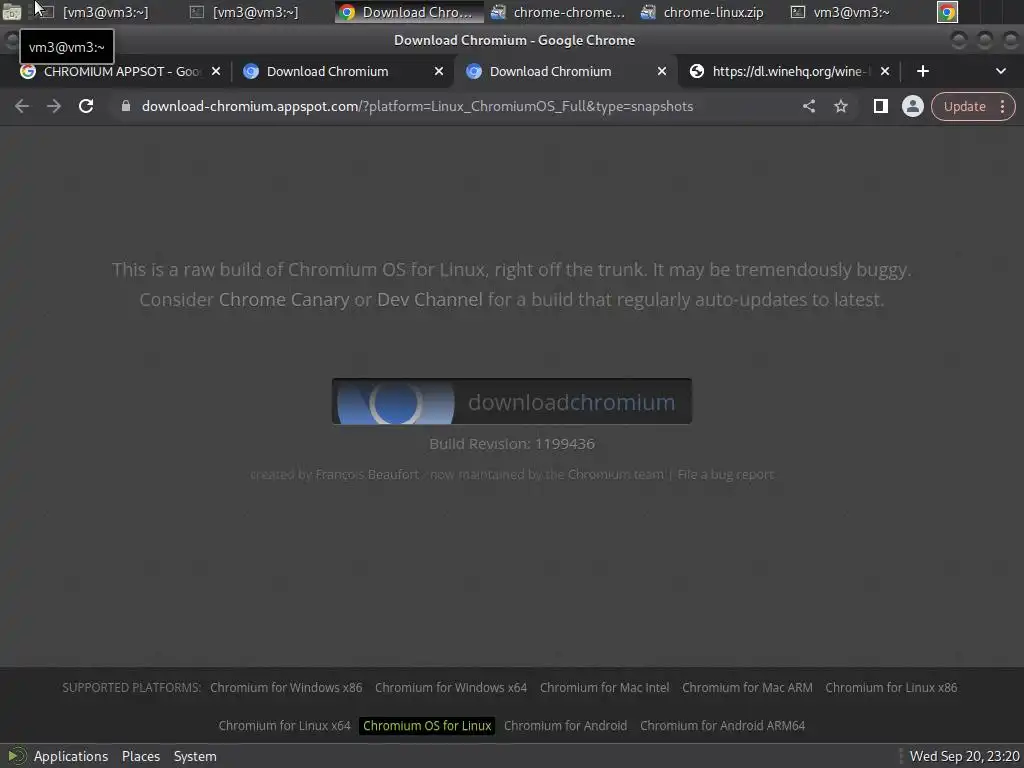Open the side panel icon

880,106
